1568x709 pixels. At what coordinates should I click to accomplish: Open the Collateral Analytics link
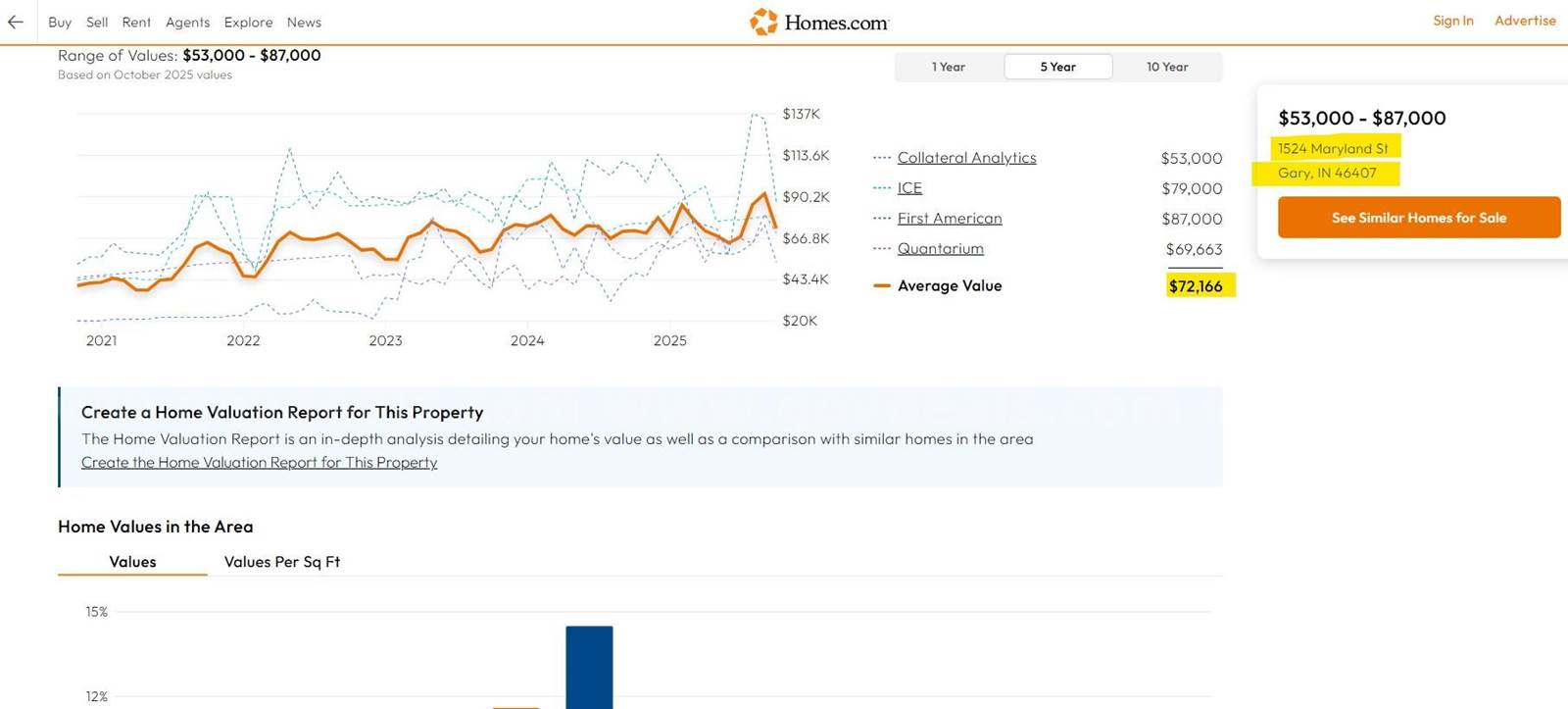966,158
